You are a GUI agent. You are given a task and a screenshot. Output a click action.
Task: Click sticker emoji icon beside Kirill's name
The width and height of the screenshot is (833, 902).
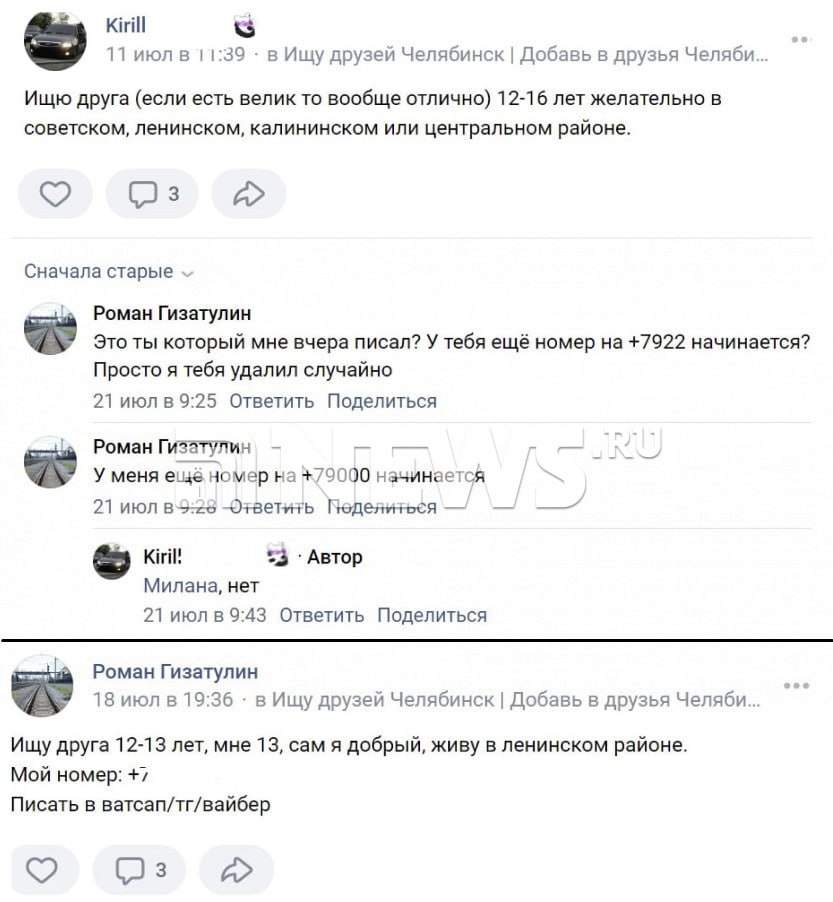pyautogui.click(x=244, y=25)
